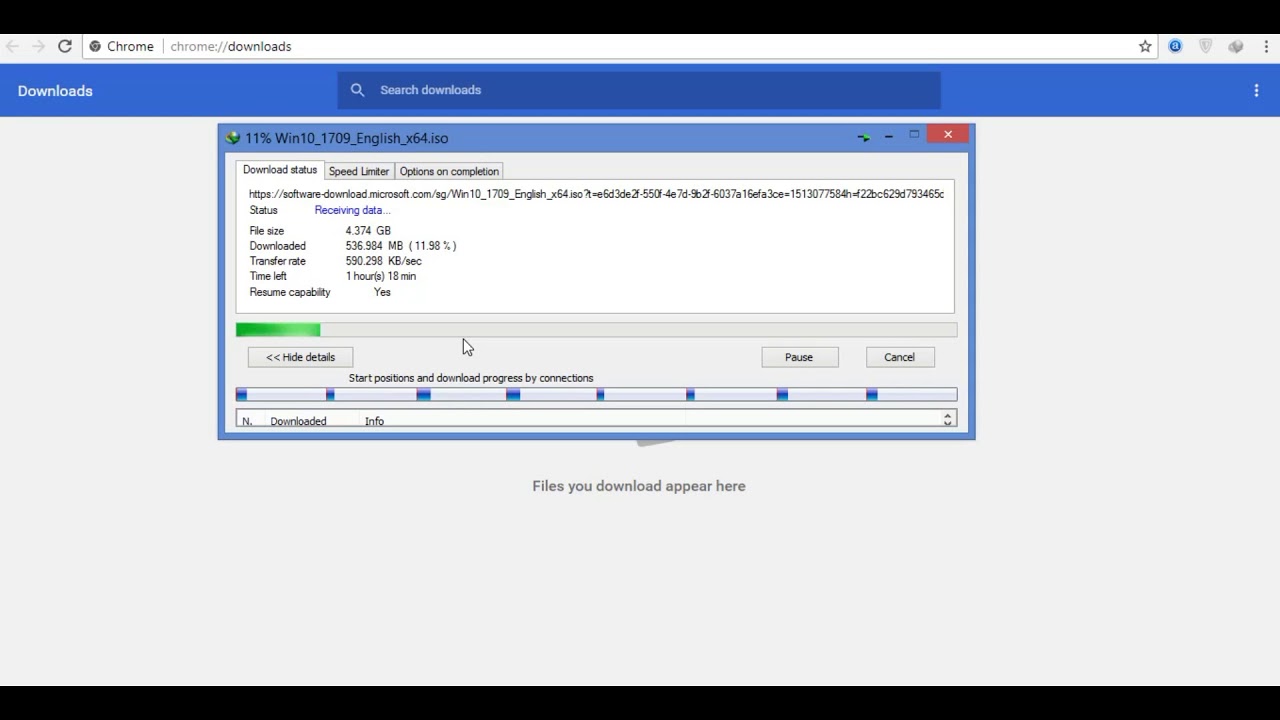Viewport: 1280px width, 720px height.
Task: Go back with Chrome's back arrow
Action: pos(12,46)
